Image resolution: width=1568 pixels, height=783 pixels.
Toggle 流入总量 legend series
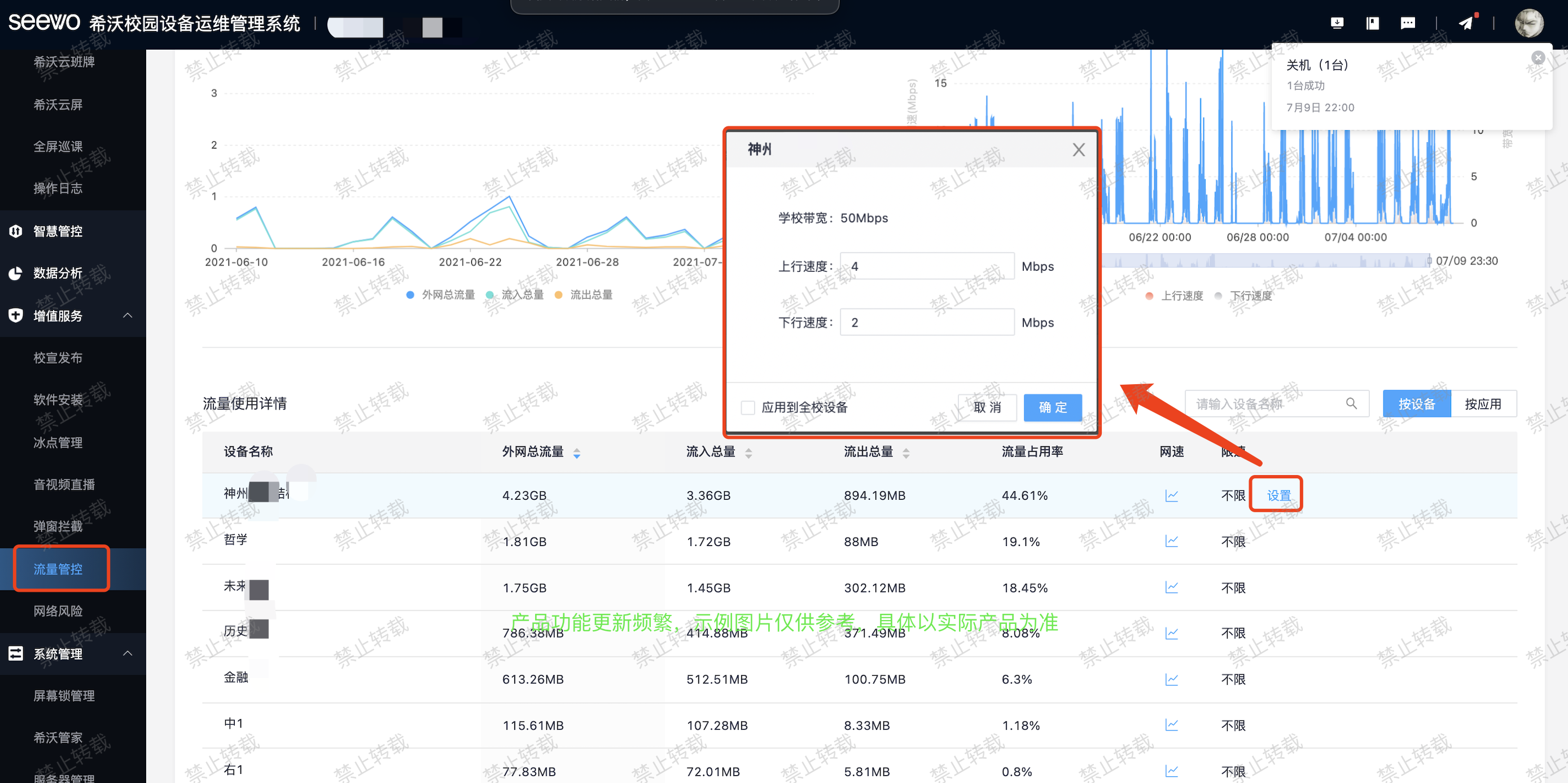[x=515, y=294]
